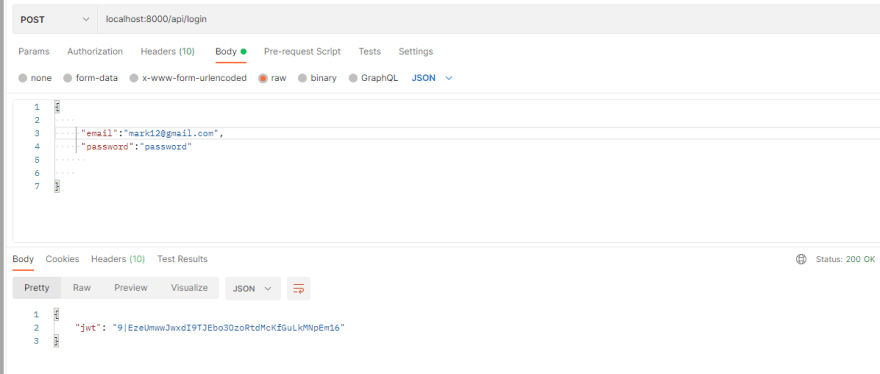Click the Status: 200 OK label

(845, 259)
